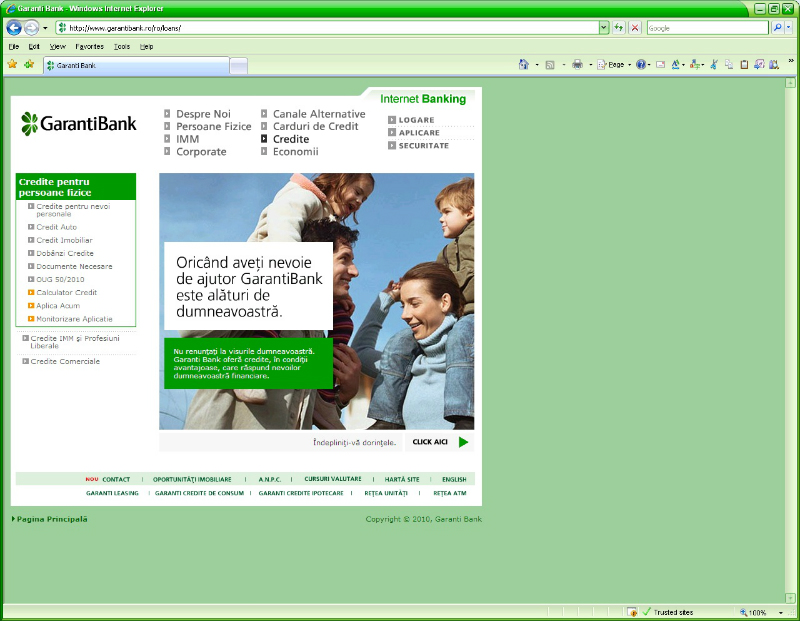Go to Pagina Principală link
This screenshot has height=621, width=800.
(x=52, y=519)
